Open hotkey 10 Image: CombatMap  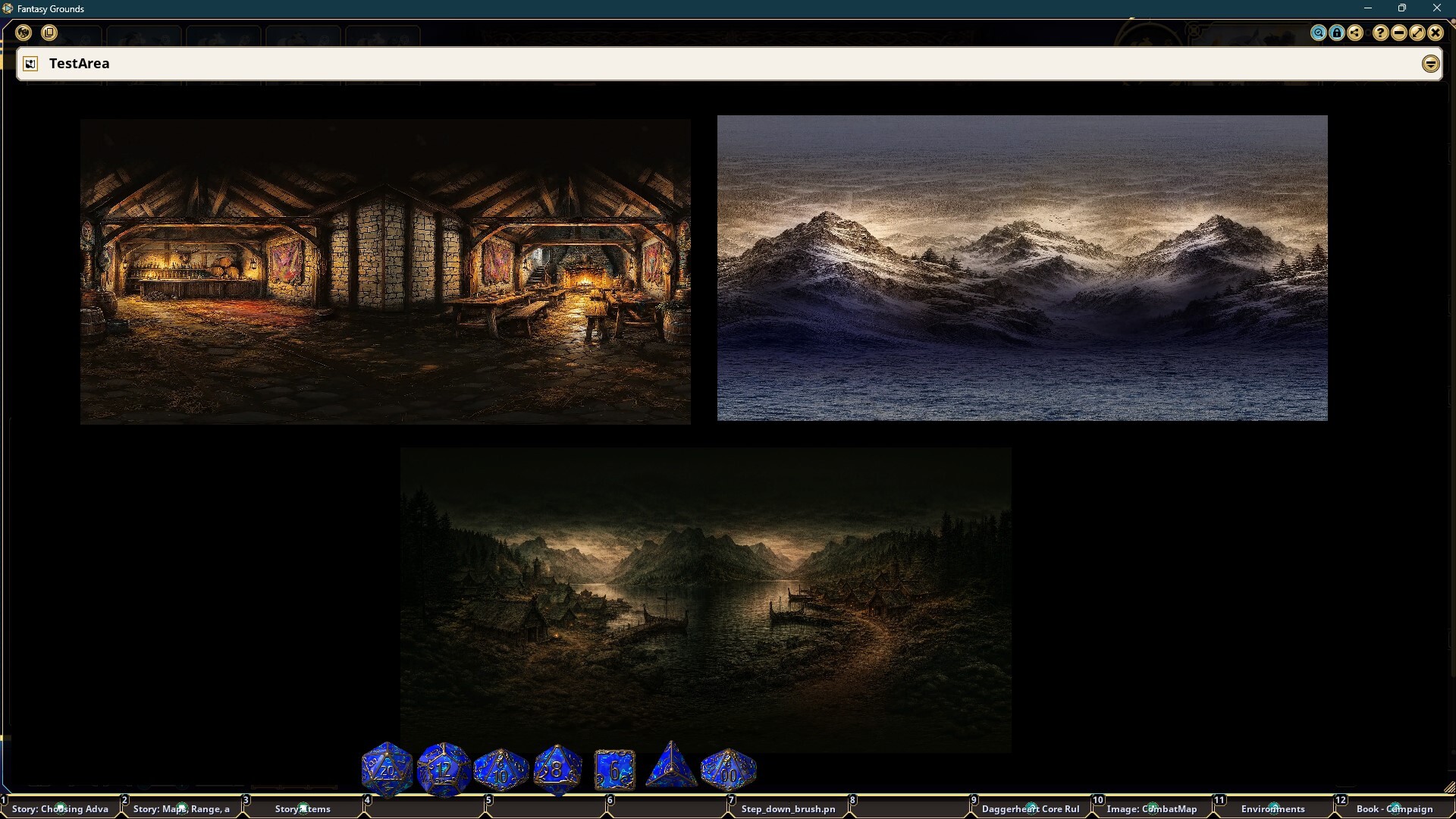1153,808
